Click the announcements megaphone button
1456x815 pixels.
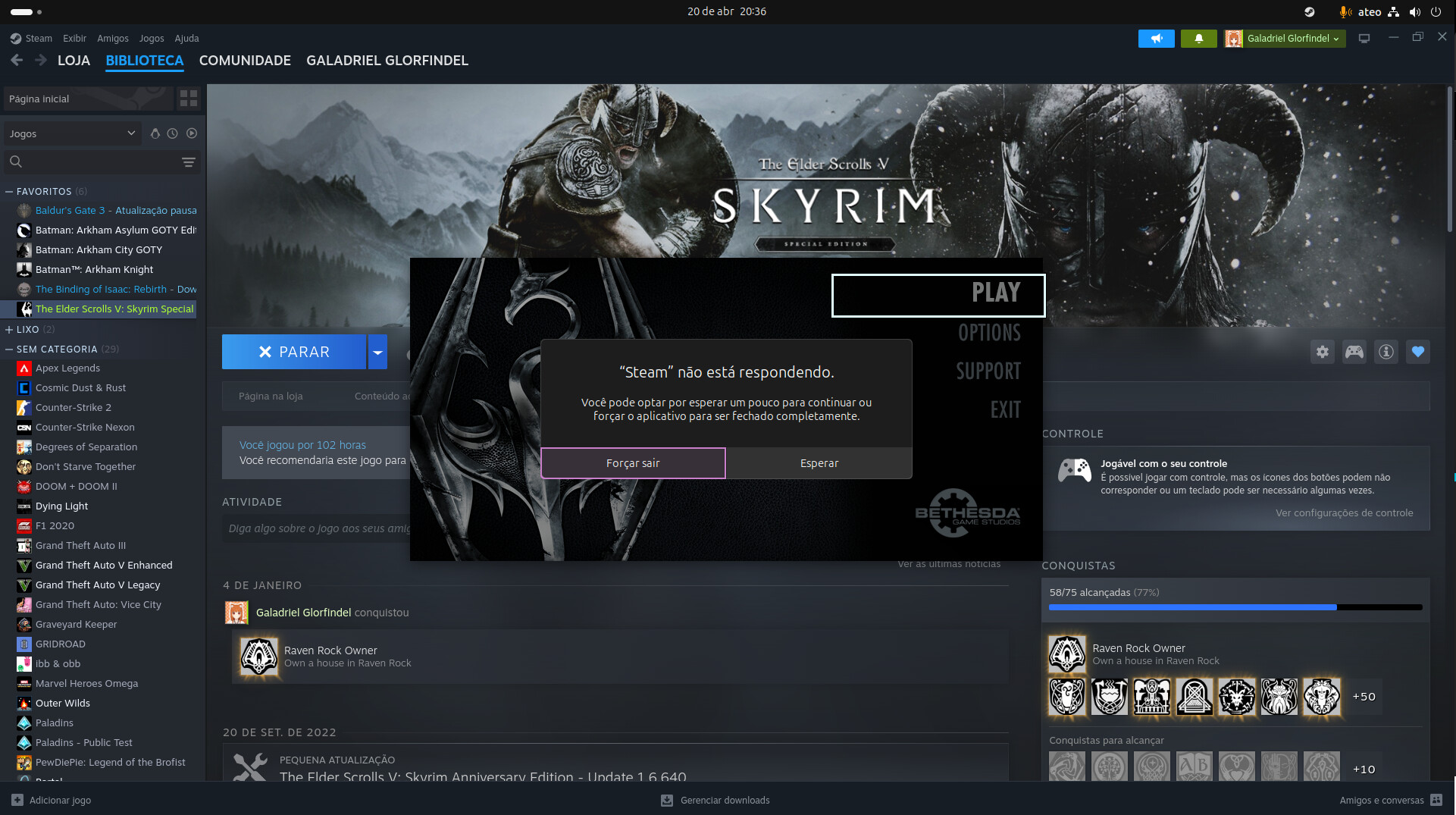[1157, 39]
